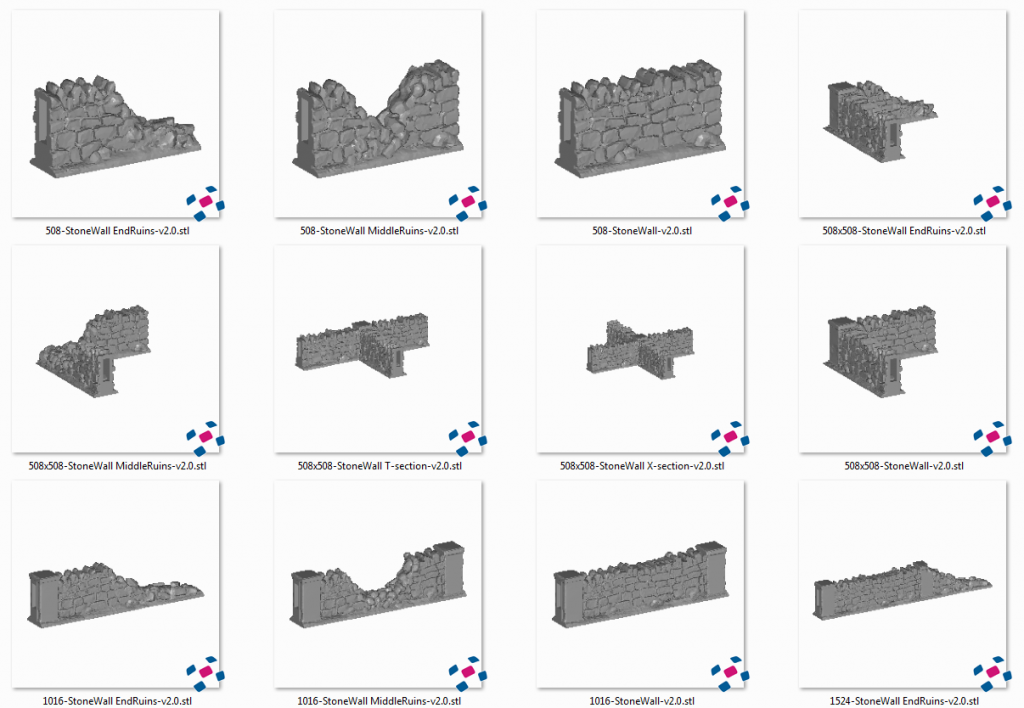
Task: Click the 508-StoneWall-v2.0.stl filename text
Action: 638,231
